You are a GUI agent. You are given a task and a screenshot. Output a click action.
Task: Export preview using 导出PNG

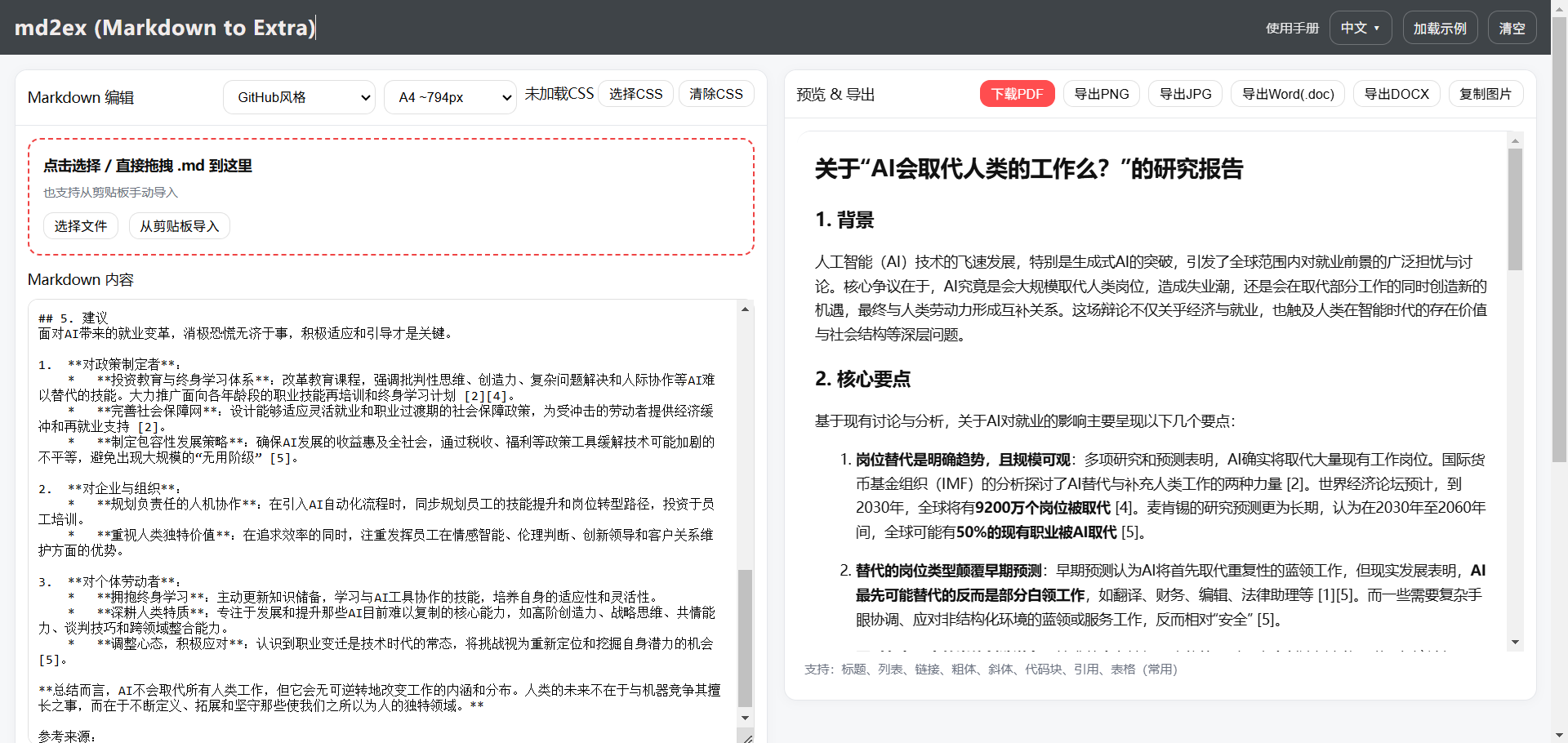[x=1101, y=94]
